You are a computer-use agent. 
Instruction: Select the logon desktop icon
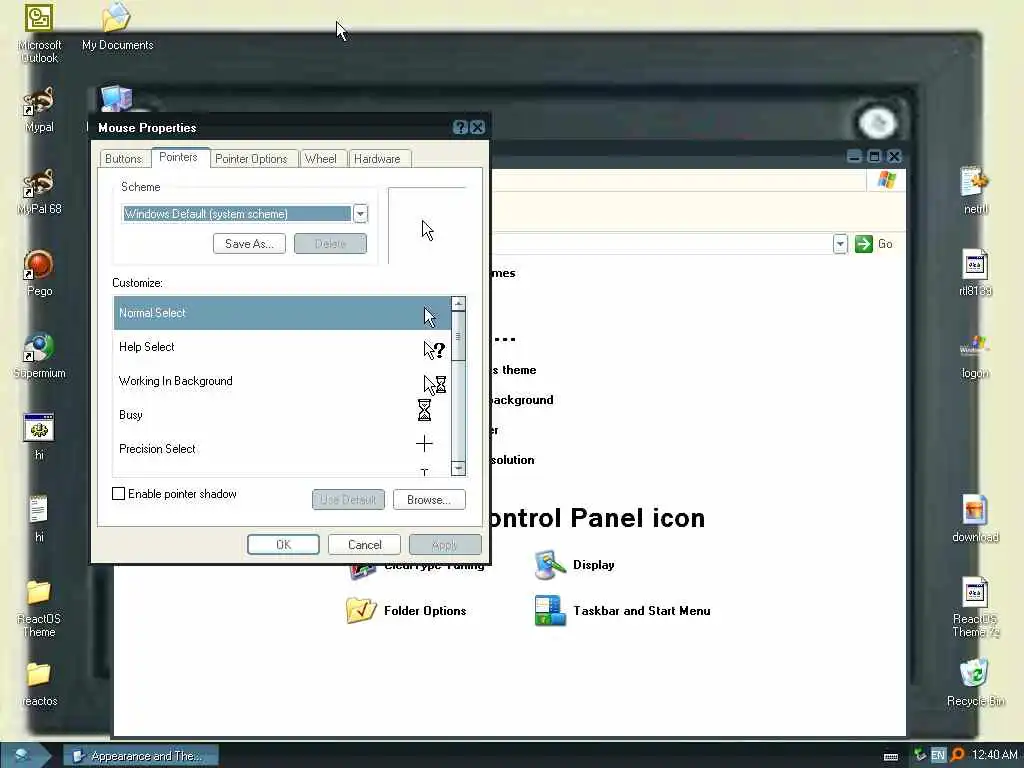975,357
